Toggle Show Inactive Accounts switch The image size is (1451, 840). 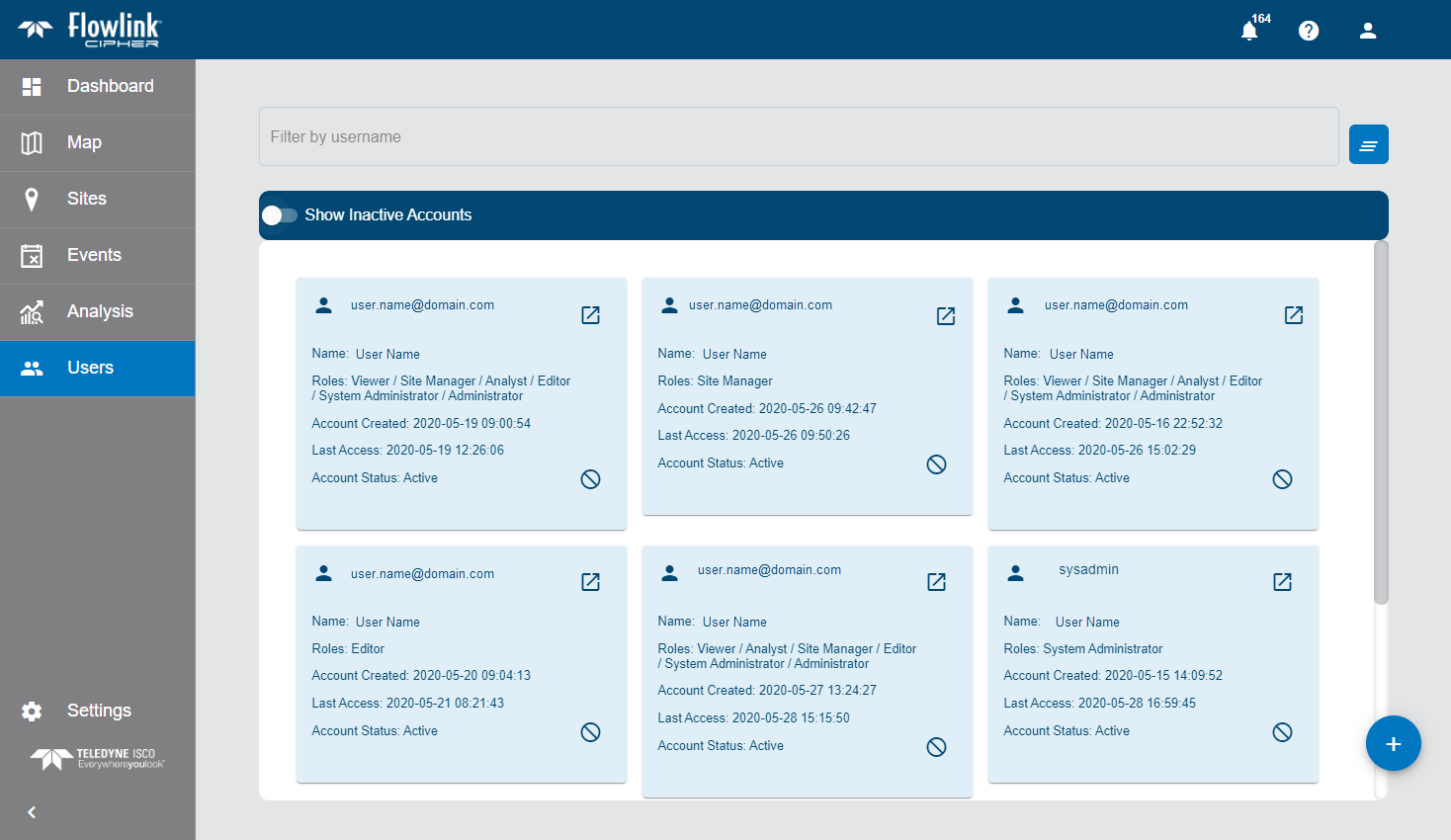pos(279,215)
